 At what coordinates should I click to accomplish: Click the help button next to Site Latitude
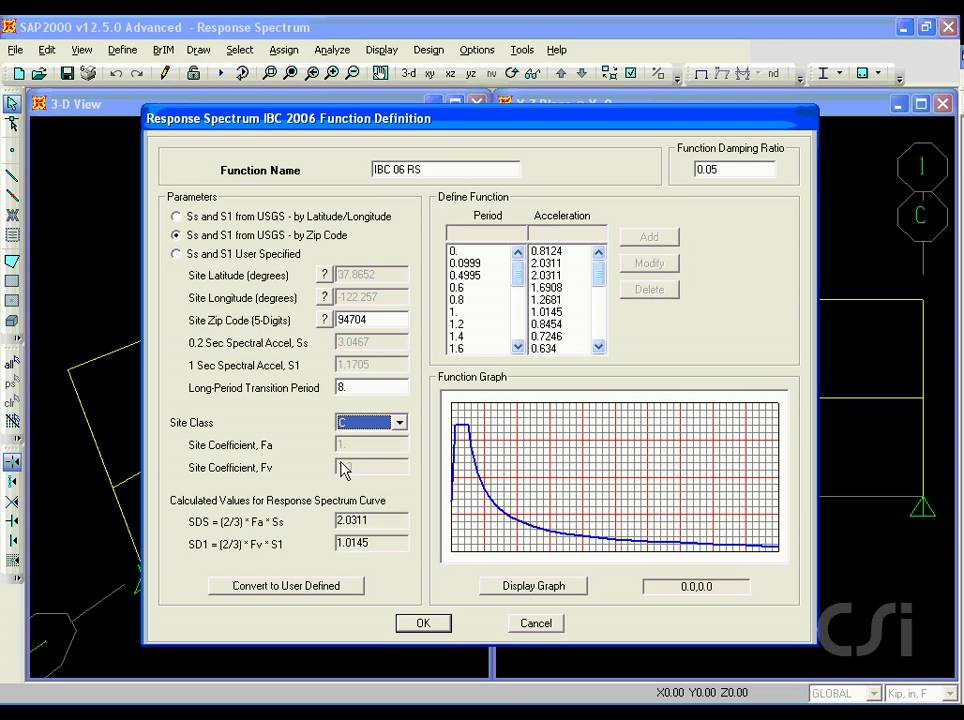[324, 274]
